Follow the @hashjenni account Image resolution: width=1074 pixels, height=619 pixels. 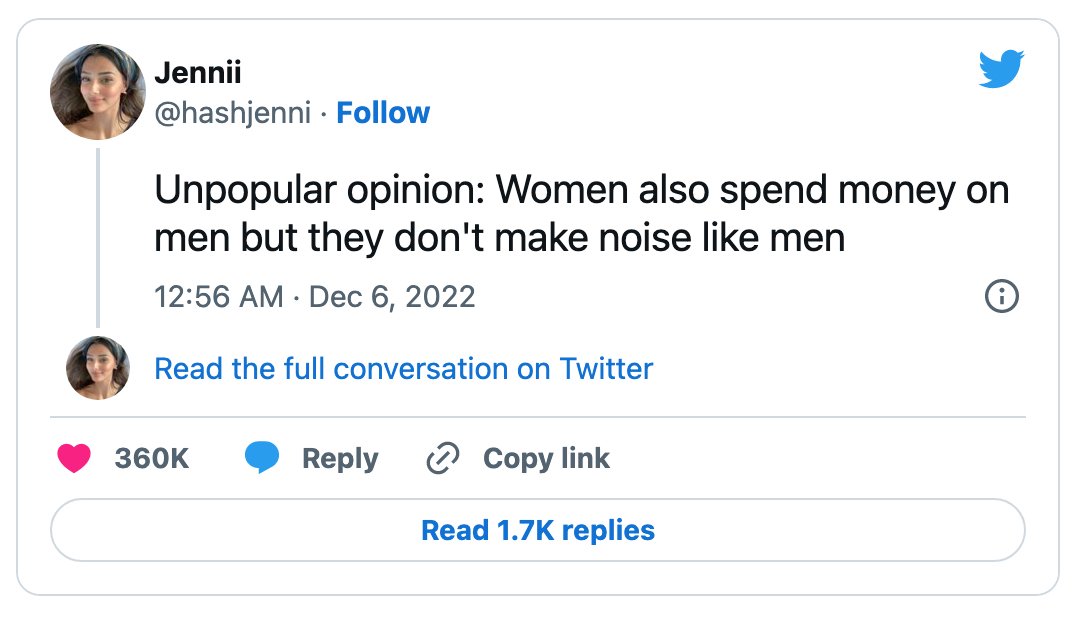pyautogui.click(x=383, y=112)
